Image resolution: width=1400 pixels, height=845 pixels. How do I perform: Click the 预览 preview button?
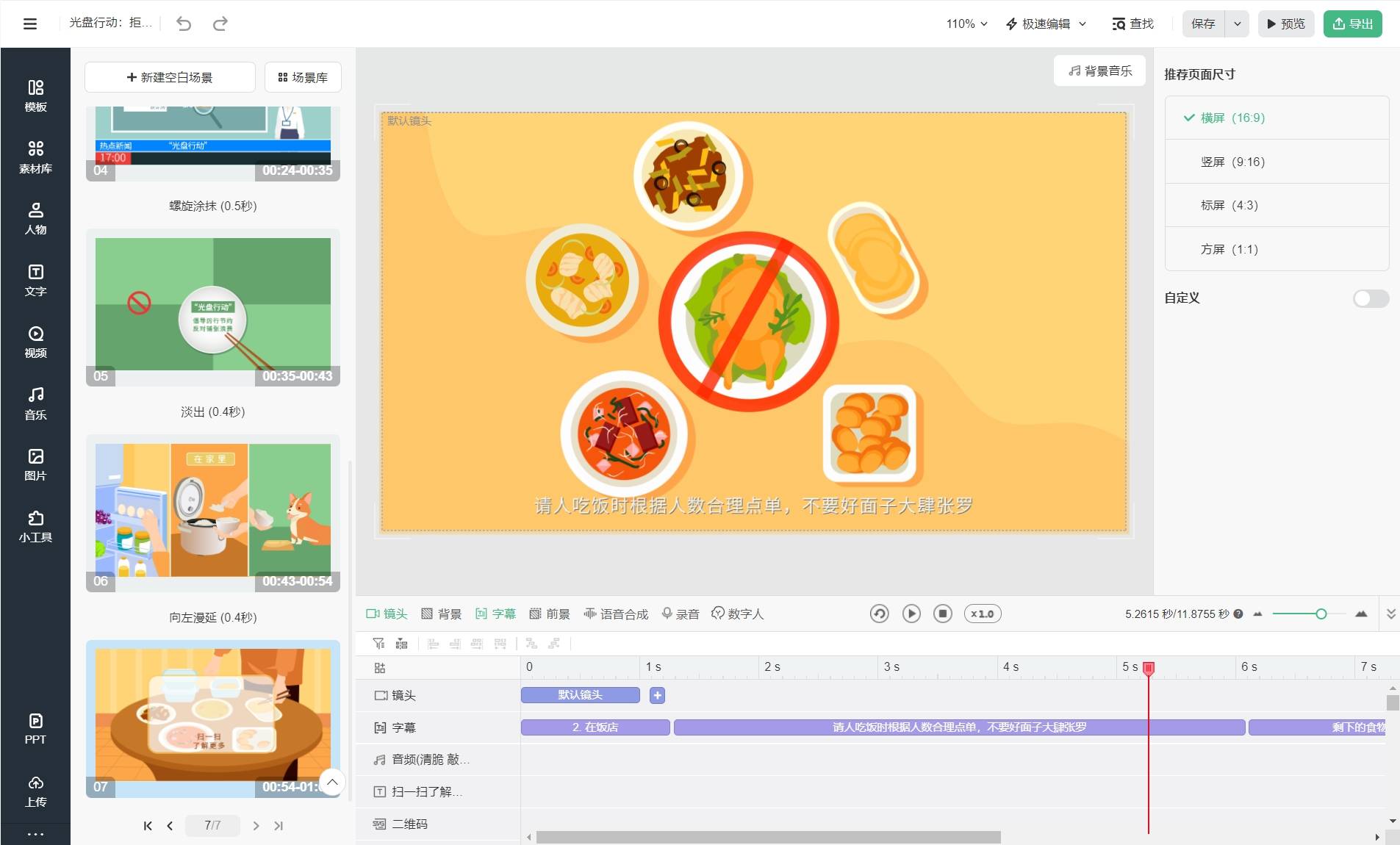(x=1286, y=24)
